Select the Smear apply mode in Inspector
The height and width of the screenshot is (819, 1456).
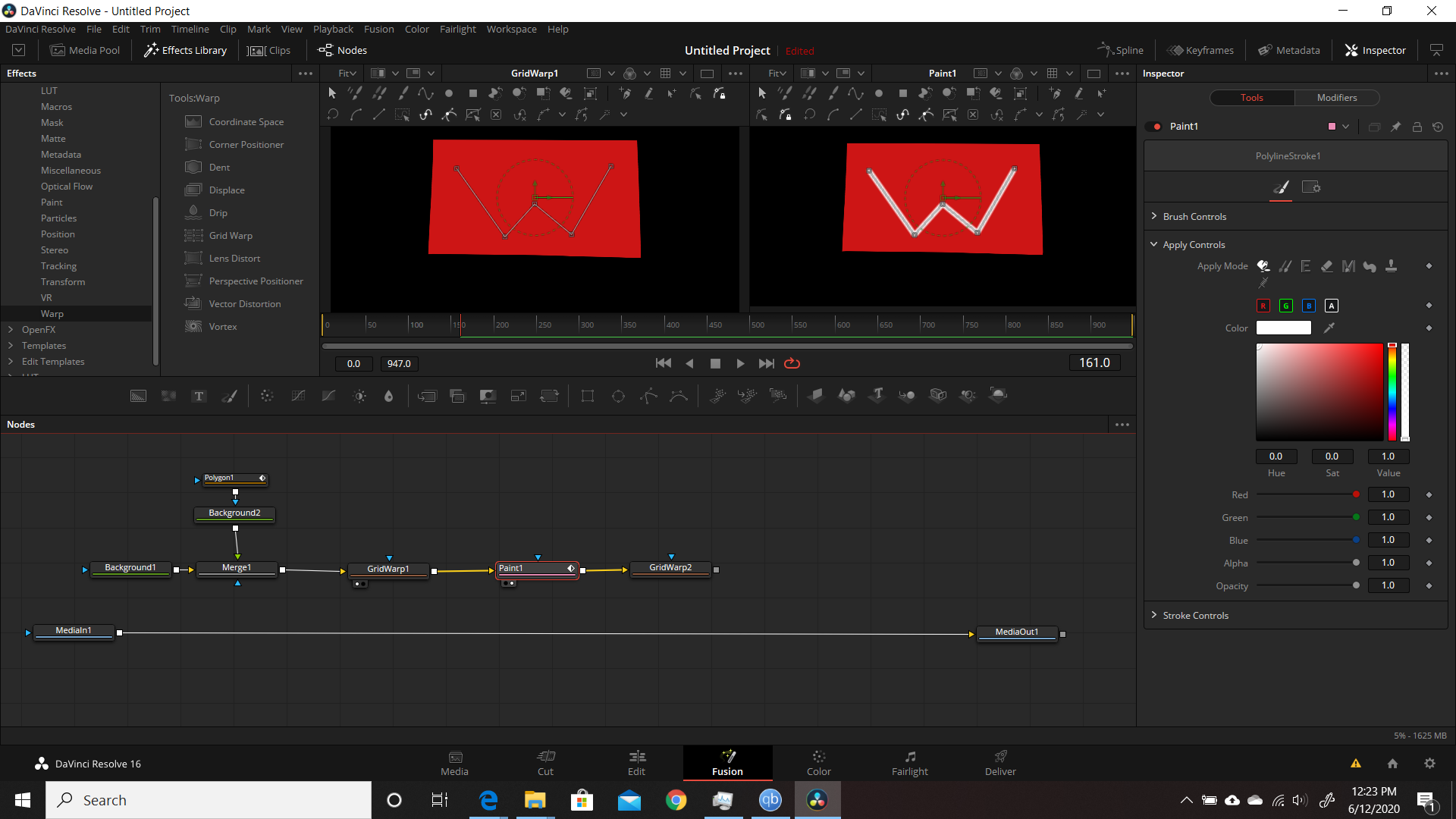[x=1370, y=266]
